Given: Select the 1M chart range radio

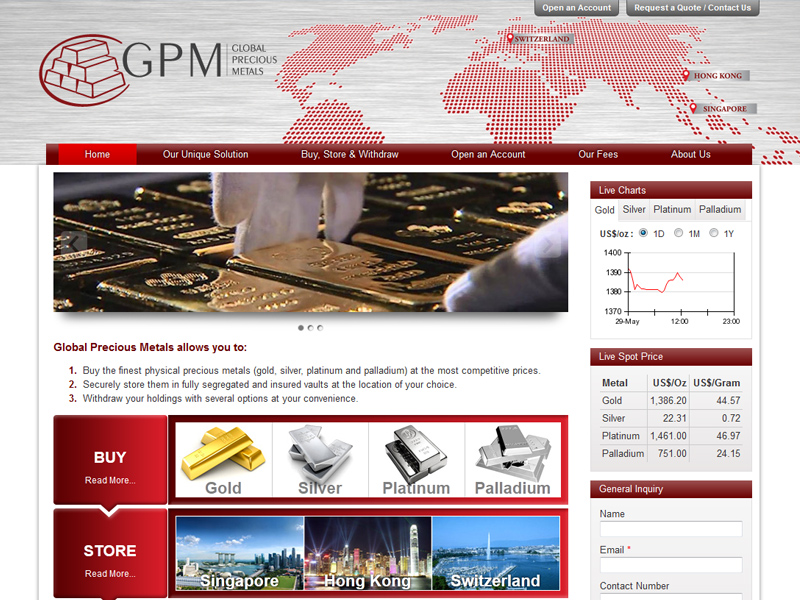Looking at the screenshot, I should (x=679, y=233).
